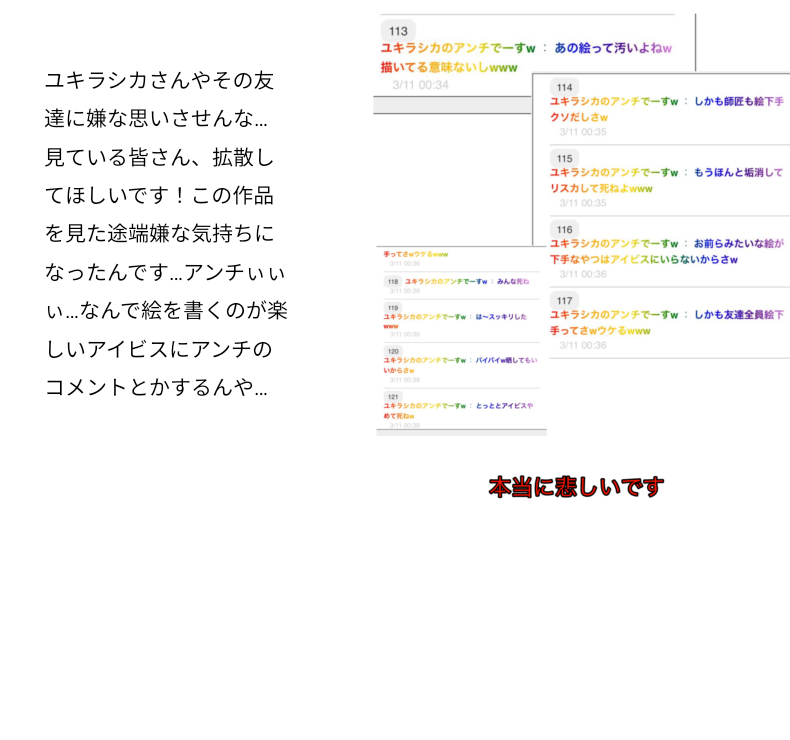Click the small 119 comment badge
Image resolution: width=790 pixels, height=740 pixels.
tap(393, 307)
